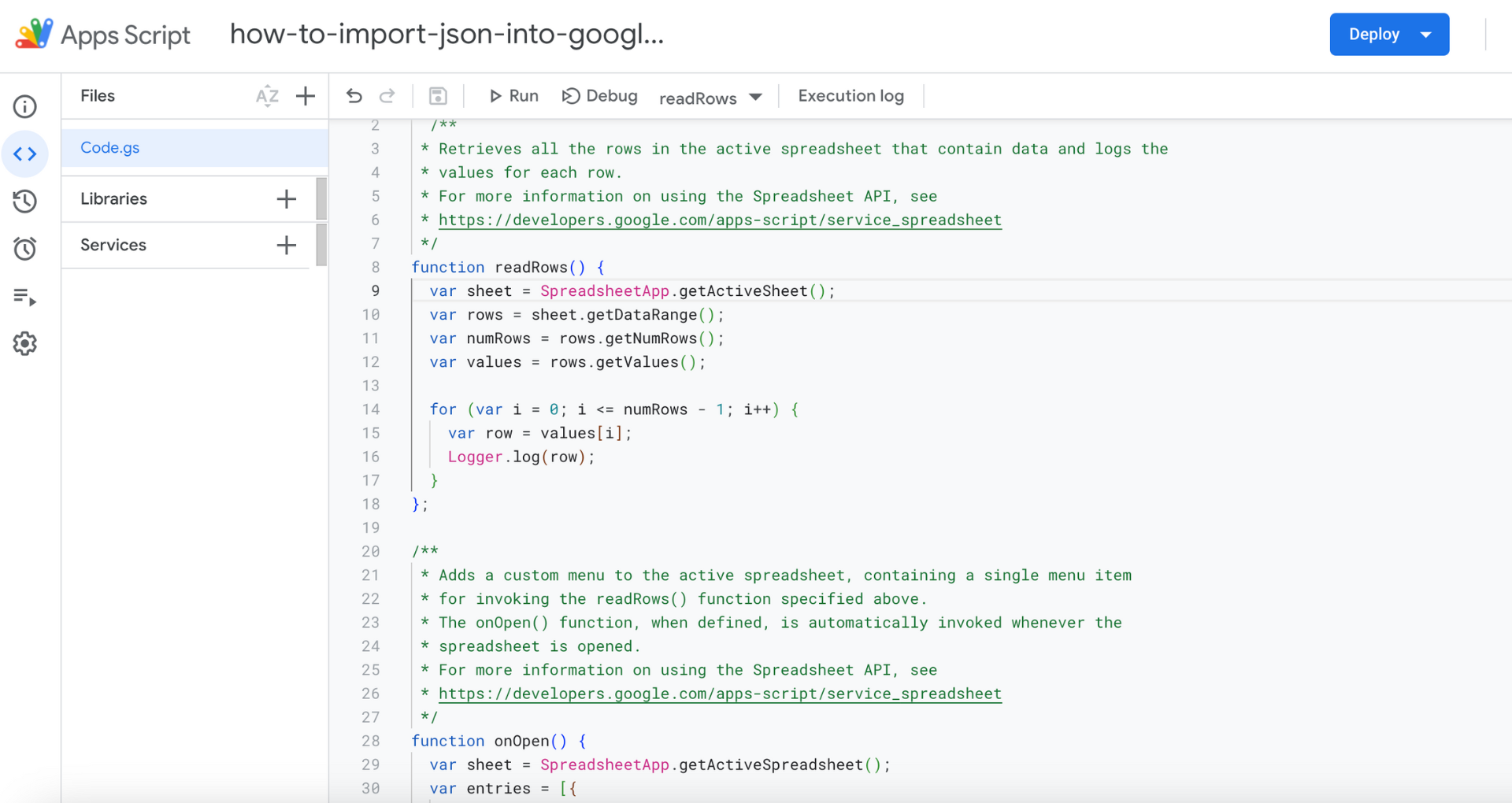This screenshot has height=803, width=1512.
Task: View the Project History
Action: 25,202
